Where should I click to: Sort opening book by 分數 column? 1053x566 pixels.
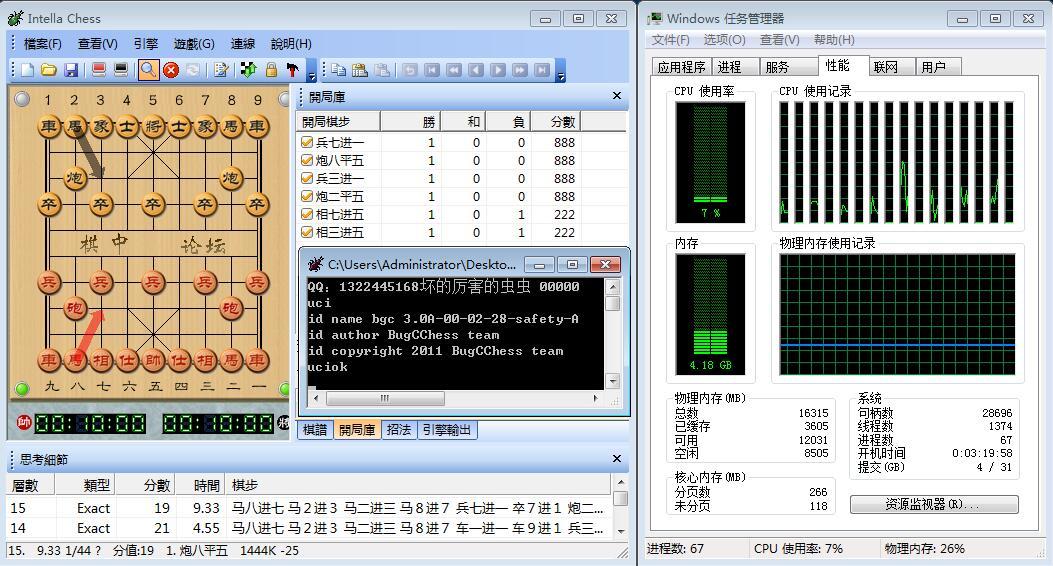pyautogui.click(x=555, y=122)
